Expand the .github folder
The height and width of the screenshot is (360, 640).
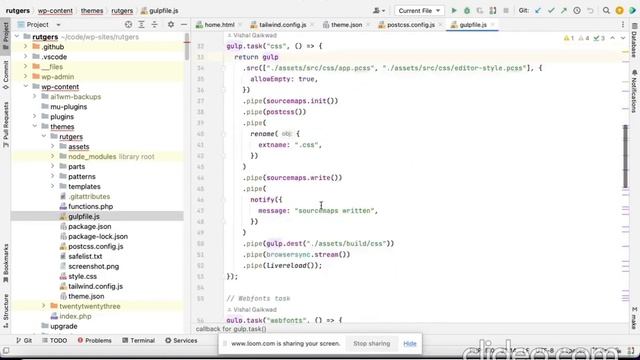pyautogui.click(x=26, y=47)
